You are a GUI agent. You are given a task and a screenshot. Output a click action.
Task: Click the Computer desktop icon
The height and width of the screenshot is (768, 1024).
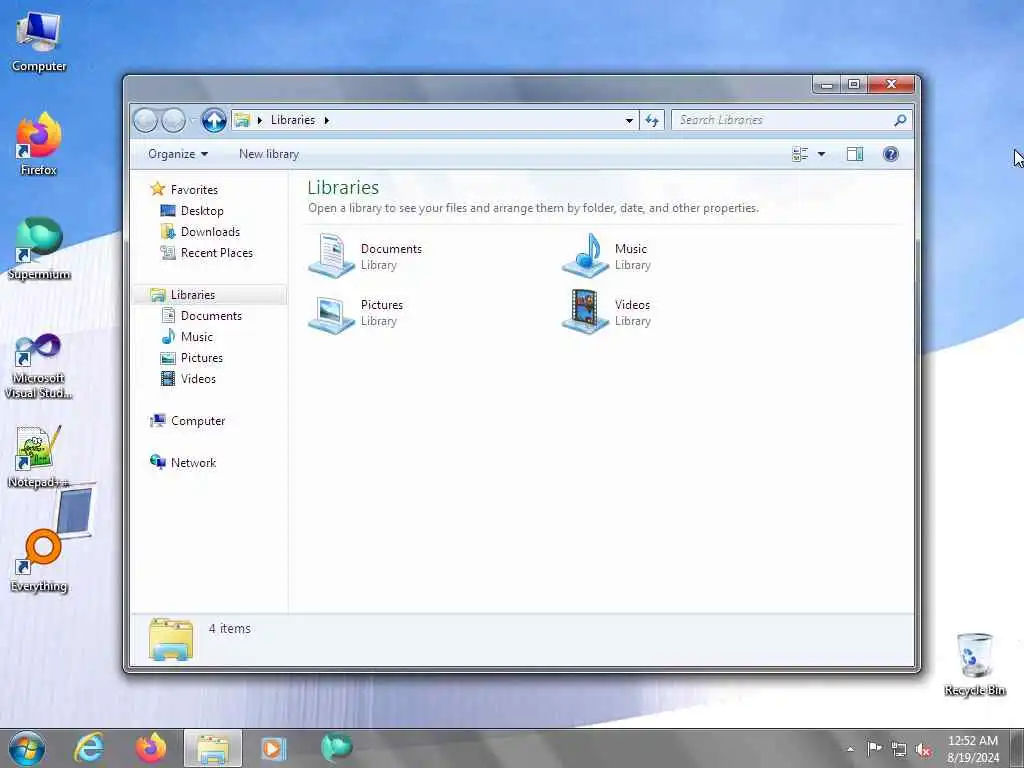tap(39, 40)
